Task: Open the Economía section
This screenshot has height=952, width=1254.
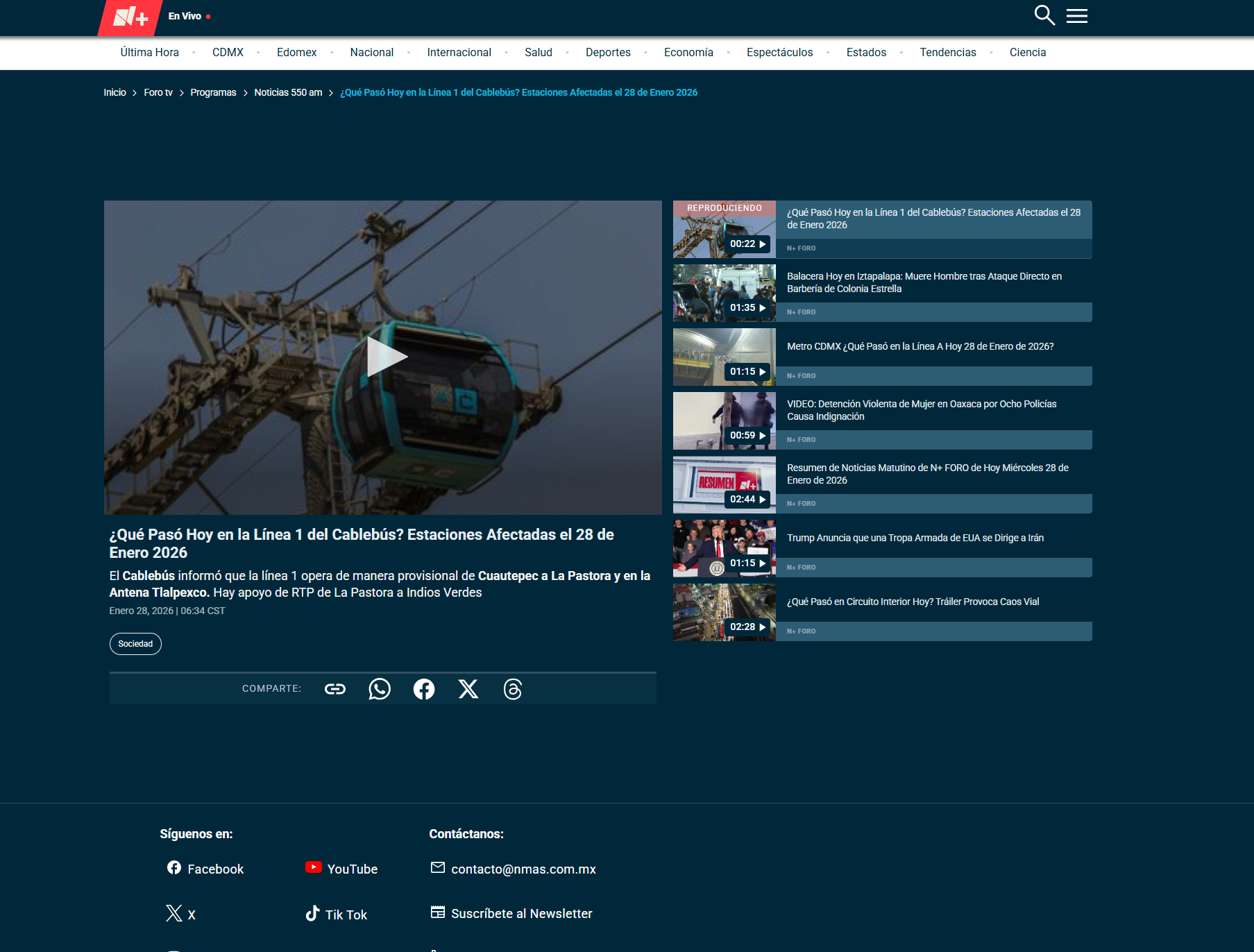Action: coord(688,53)
